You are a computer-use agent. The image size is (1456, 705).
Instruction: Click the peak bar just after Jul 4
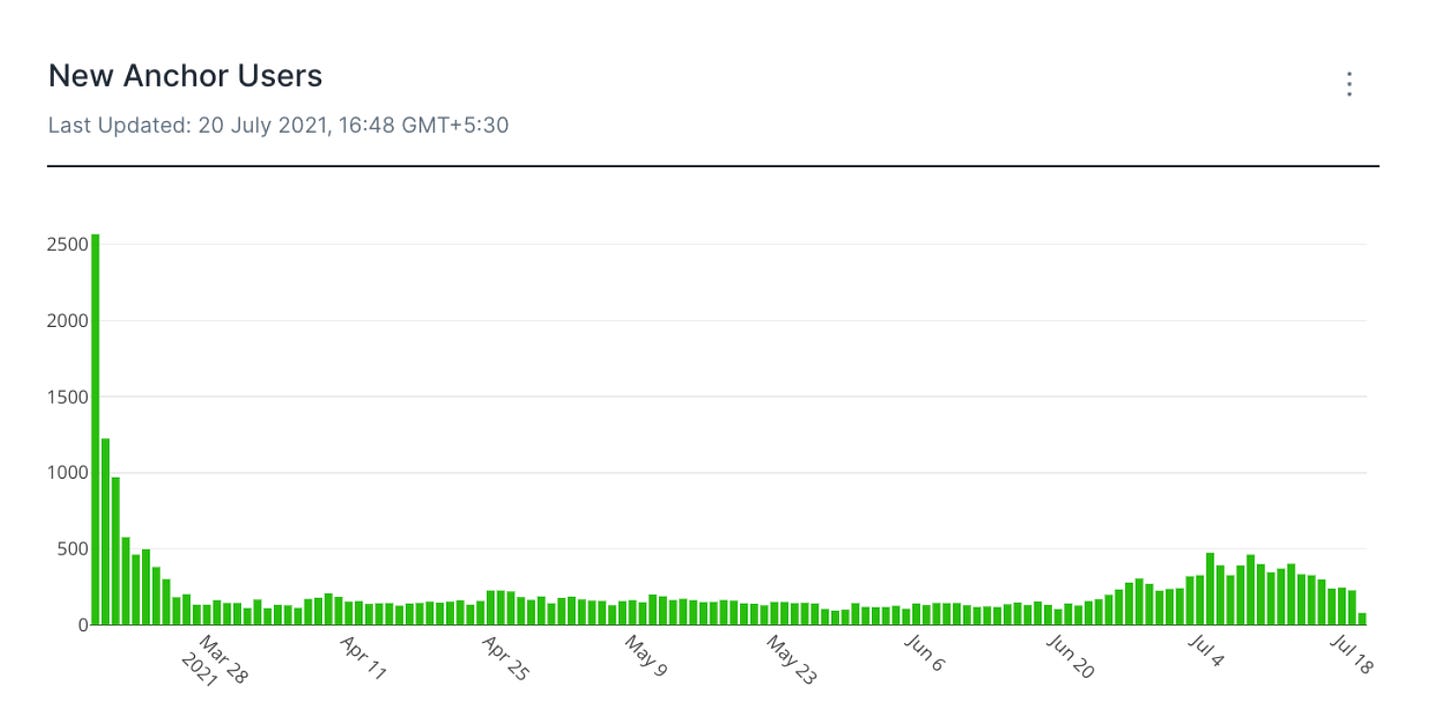pos(1209,589)
